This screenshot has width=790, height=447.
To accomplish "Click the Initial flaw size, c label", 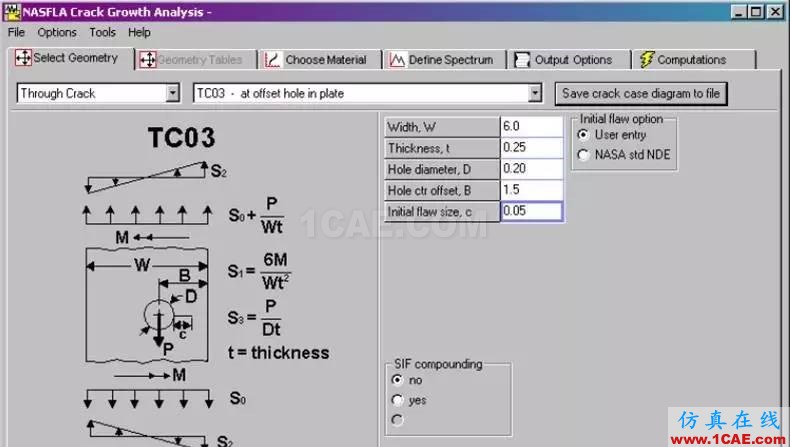I will pyautogui.click(x=442, y=212).
